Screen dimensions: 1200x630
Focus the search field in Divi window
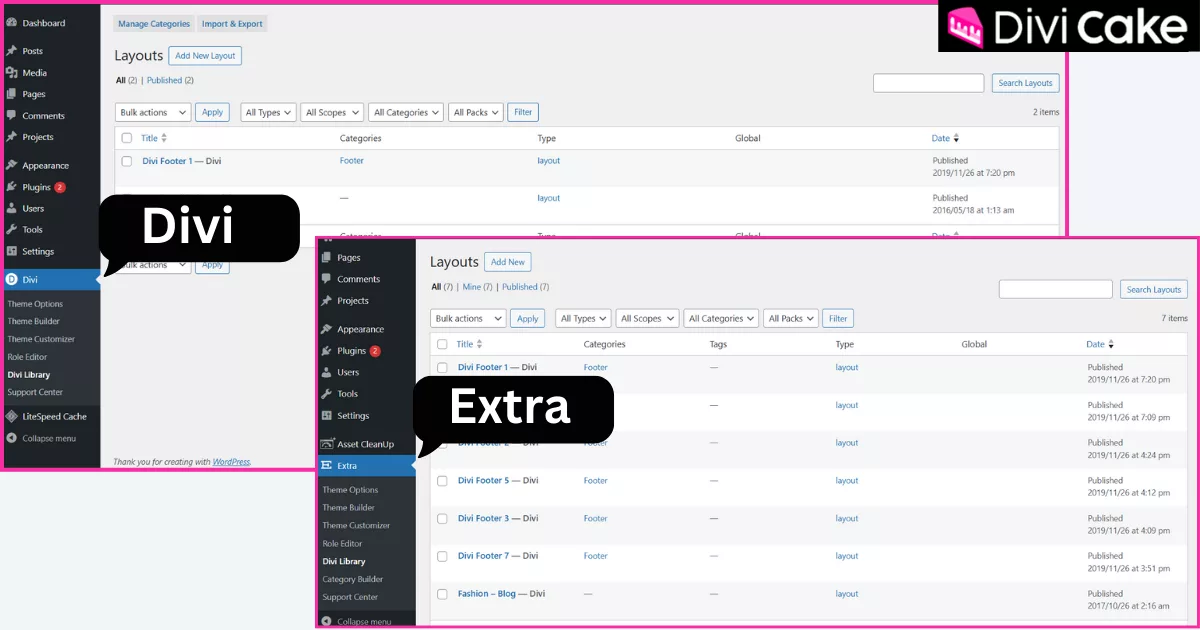coord(929,83)
